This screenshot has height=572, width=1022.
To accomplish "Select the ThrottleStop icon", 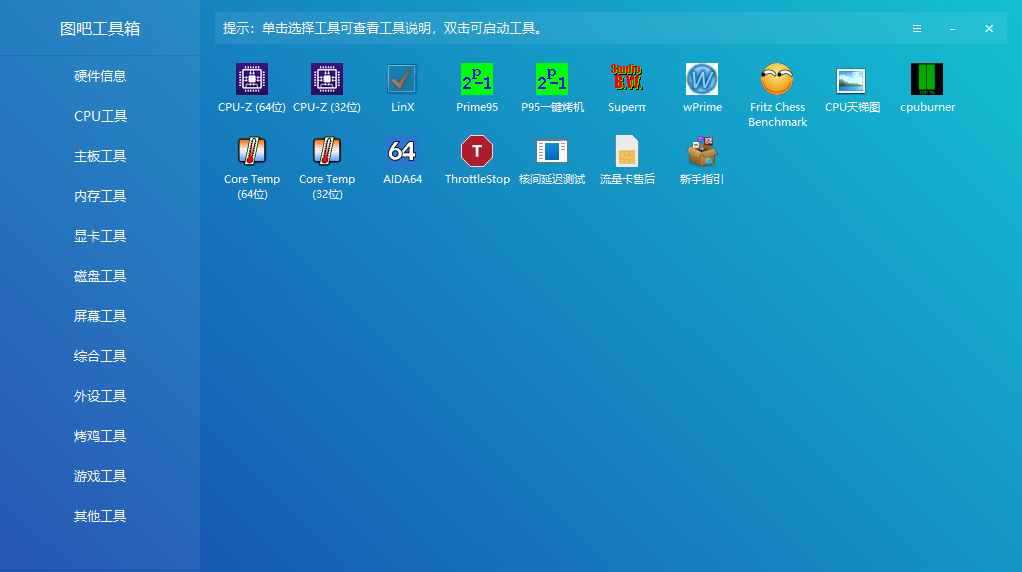I will 477,152.
